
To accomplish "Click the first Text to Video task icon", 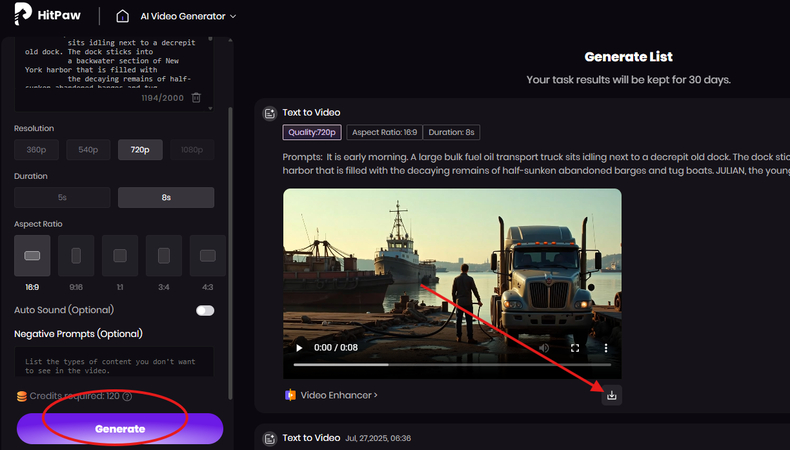I will [x=270, y=113].
